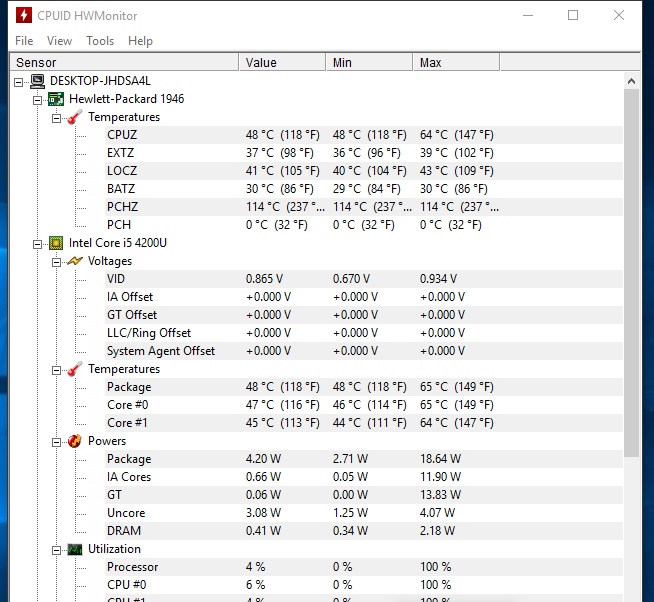Select the System Agent Offset row
The image size is (654, 602).
(364, 351)
